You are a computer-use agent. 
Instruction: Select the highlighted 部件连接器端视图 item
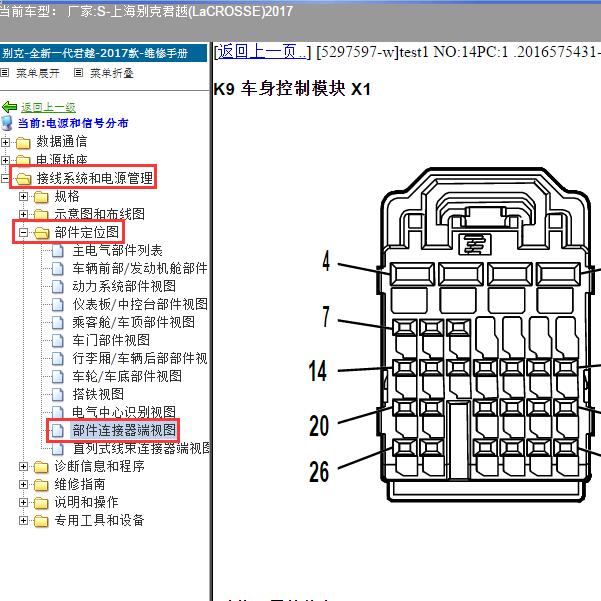point(124,430)
